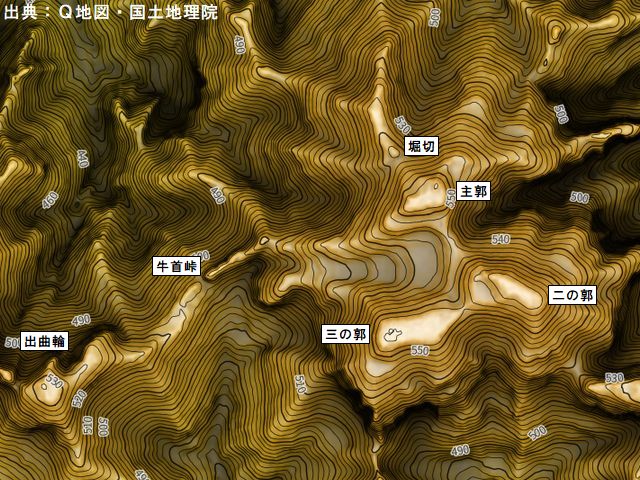Click the 490 contour label above 出曲輪
The height and width of the screenshot is (480, 640).
point(81,320)
